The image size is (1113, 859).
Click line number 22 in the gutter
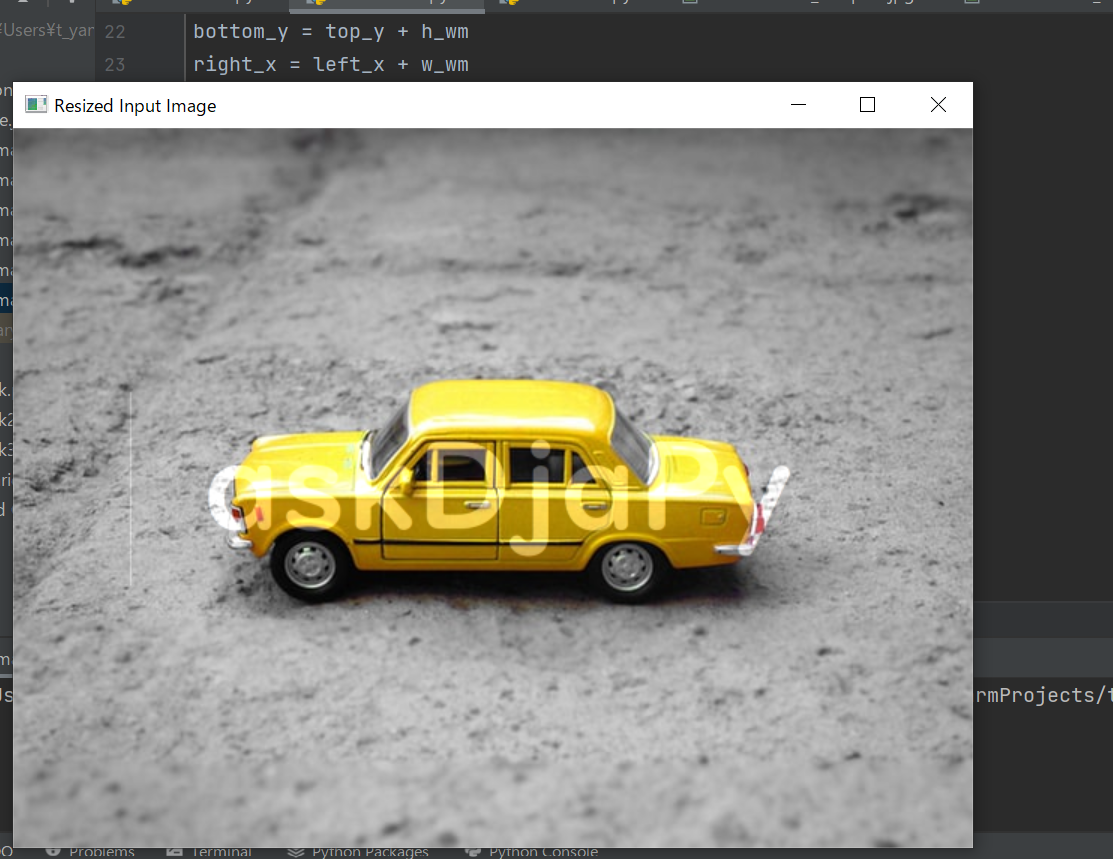(x=115, y=32)
